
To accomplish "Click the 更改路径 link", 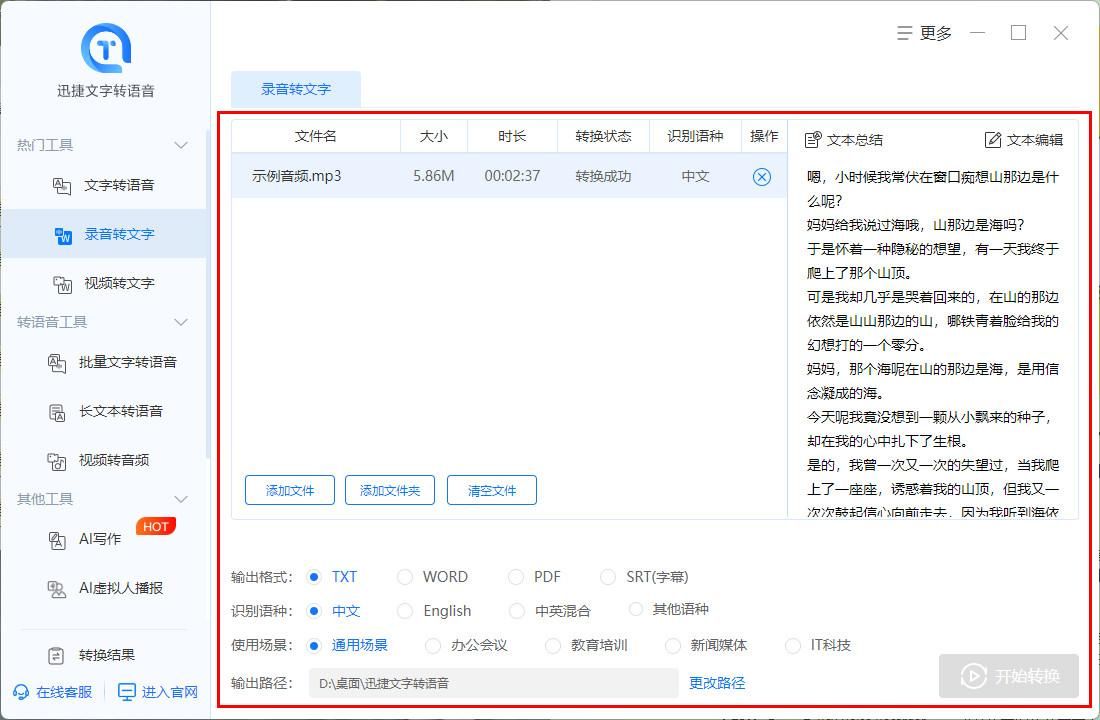I will [x=717, y=683].
